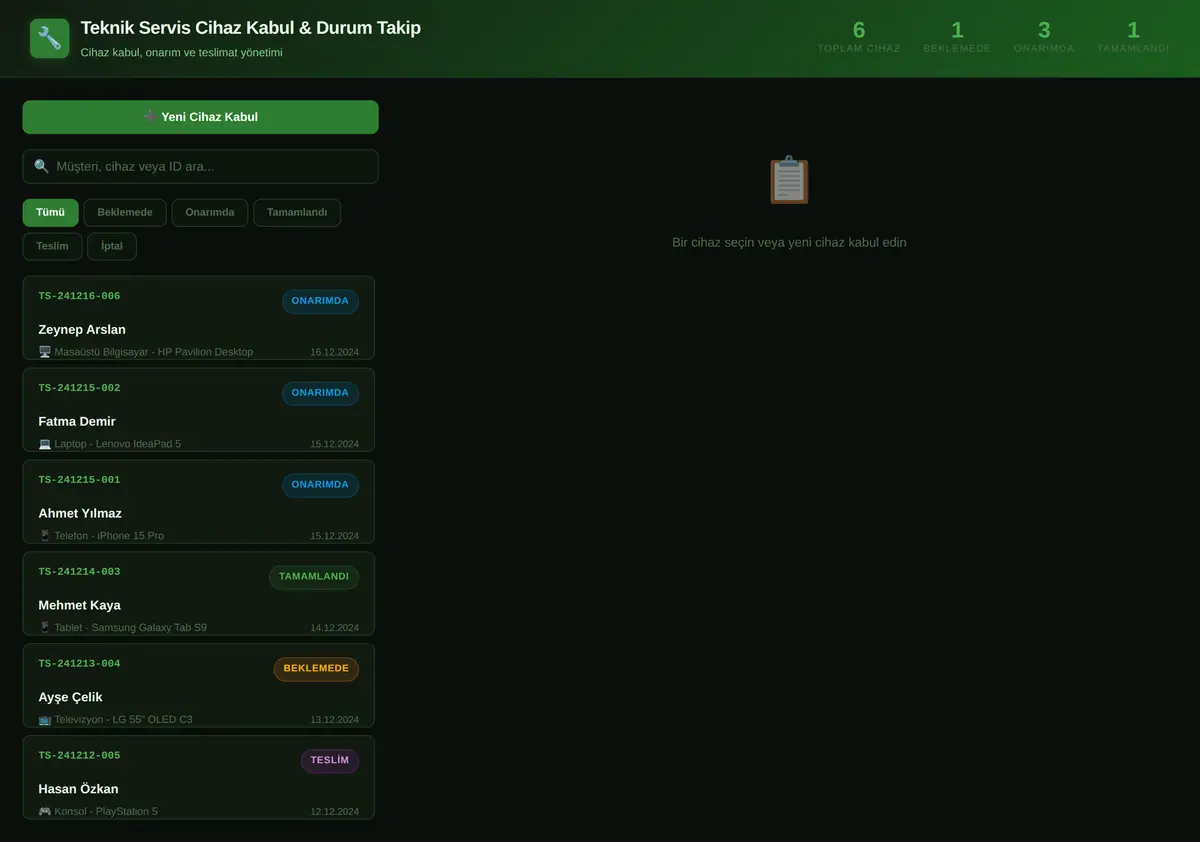
Task: Click ticket ID TS-241215-002
Action: pyautogui.click(x=79, y=388)
